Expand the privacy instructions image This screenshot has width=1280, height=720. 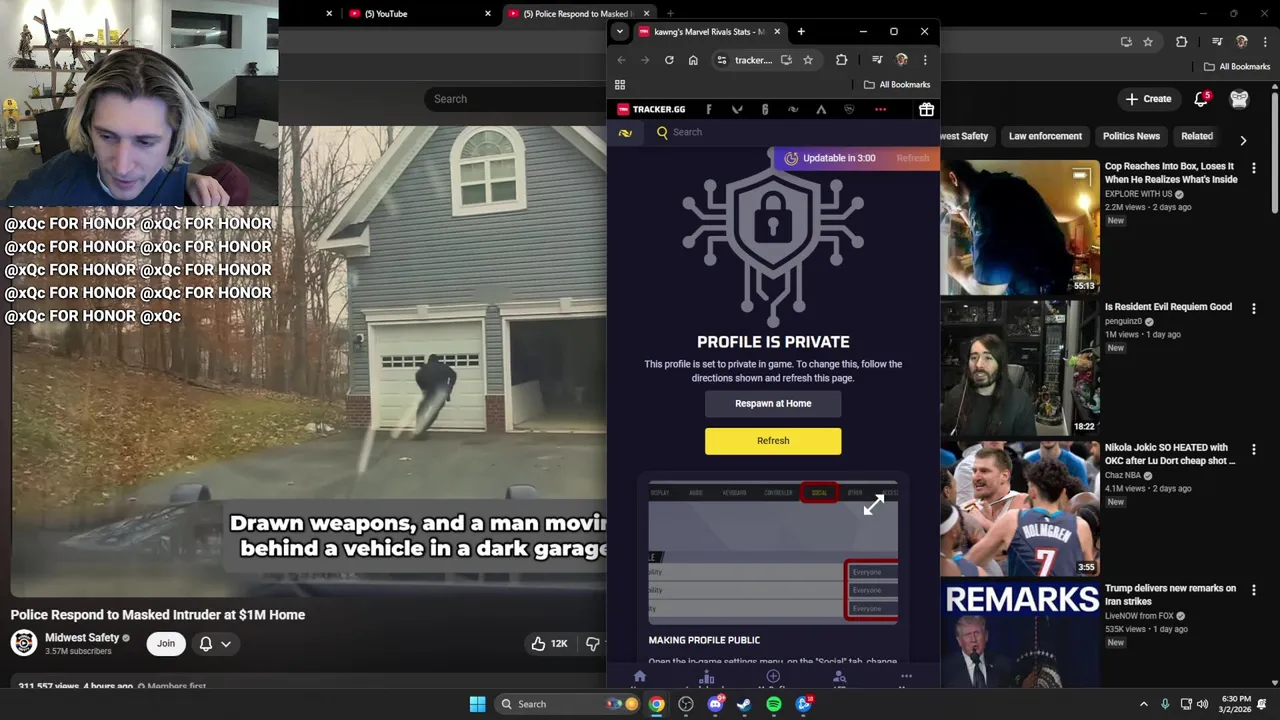coord(874,505)
